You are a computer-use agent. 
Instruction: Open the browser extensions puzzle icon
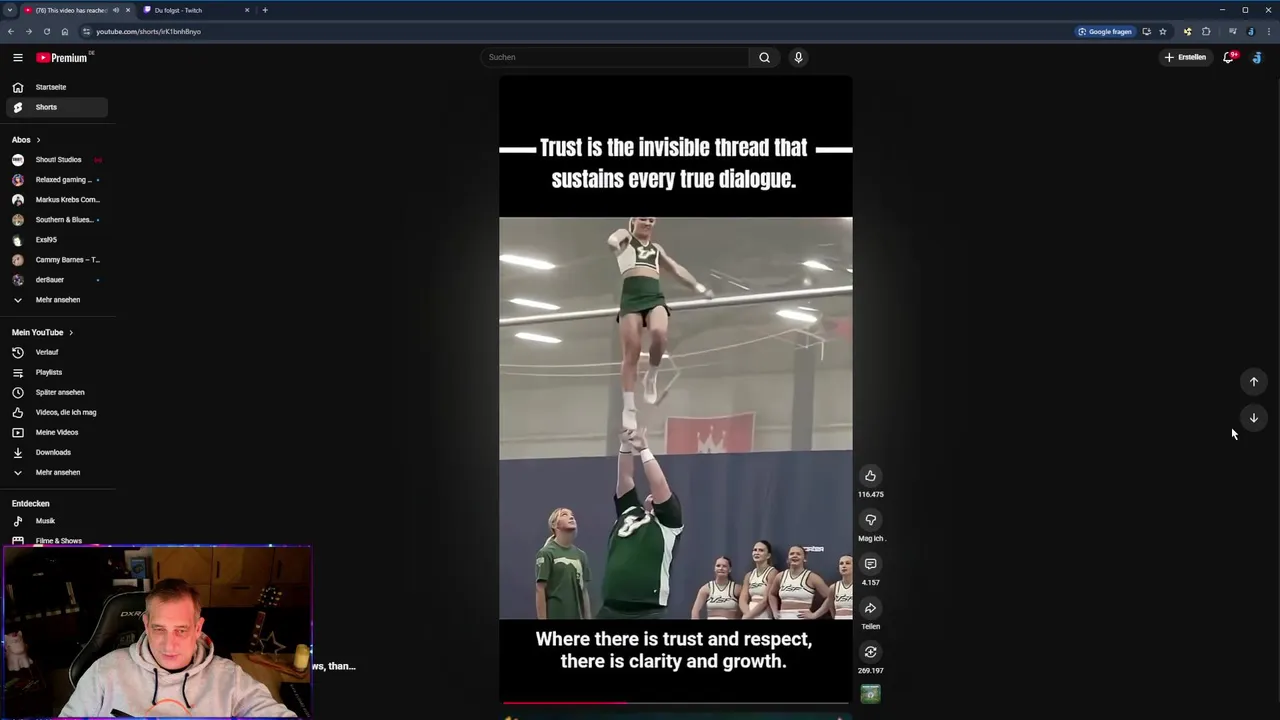(1206, 31)
